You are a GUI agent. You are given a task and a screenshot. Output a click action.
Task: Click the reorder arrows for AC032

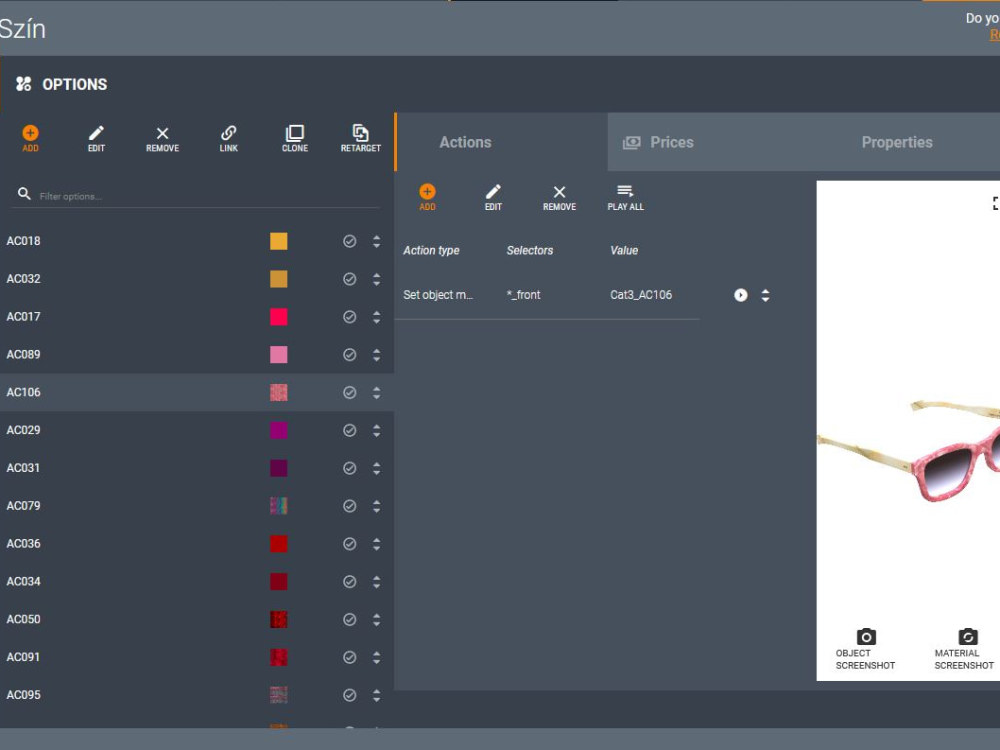coord(376,279)
